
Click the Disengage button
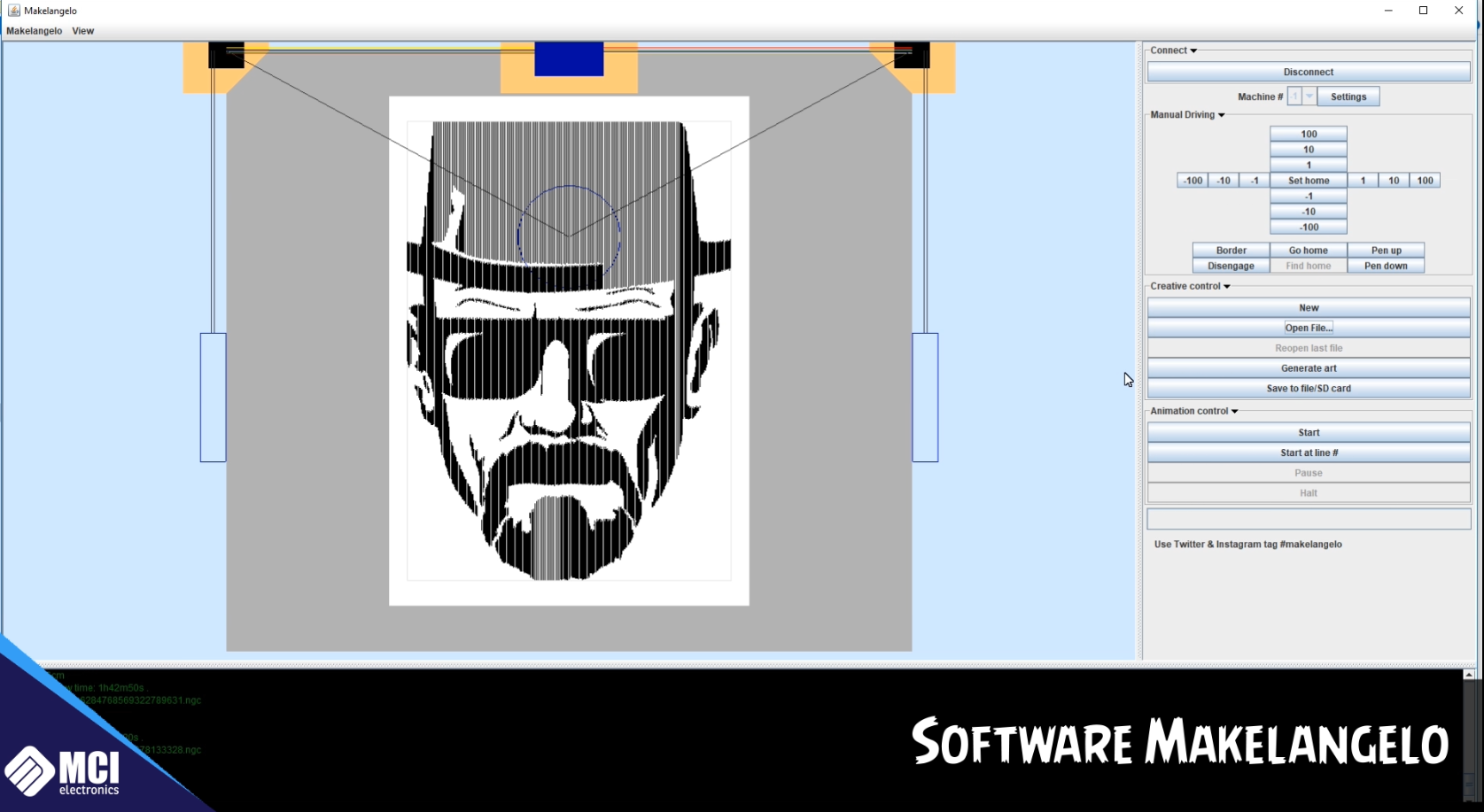pos(1231,266)
